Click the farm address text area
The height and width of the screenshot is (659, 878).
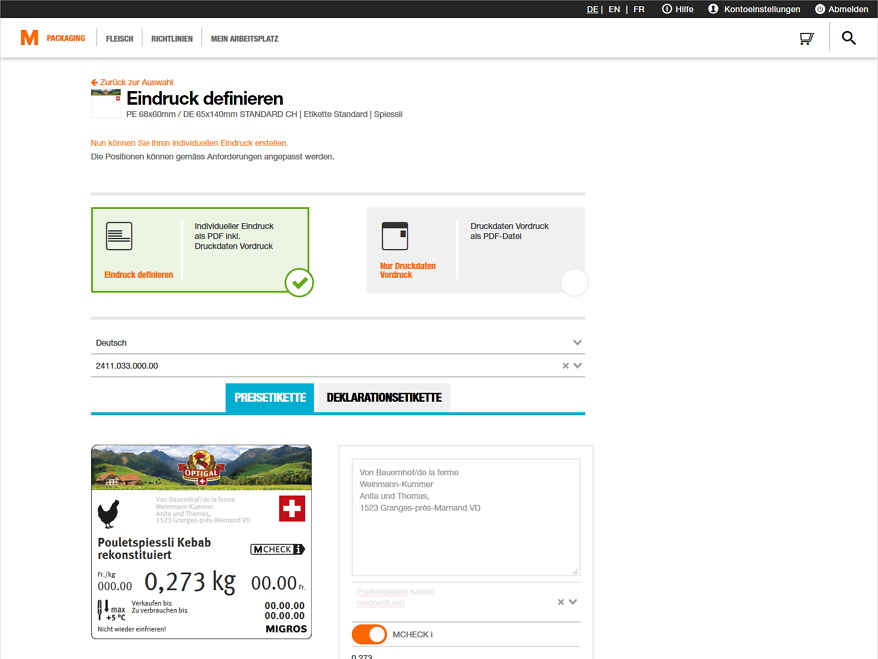click(x=466, y=517)
